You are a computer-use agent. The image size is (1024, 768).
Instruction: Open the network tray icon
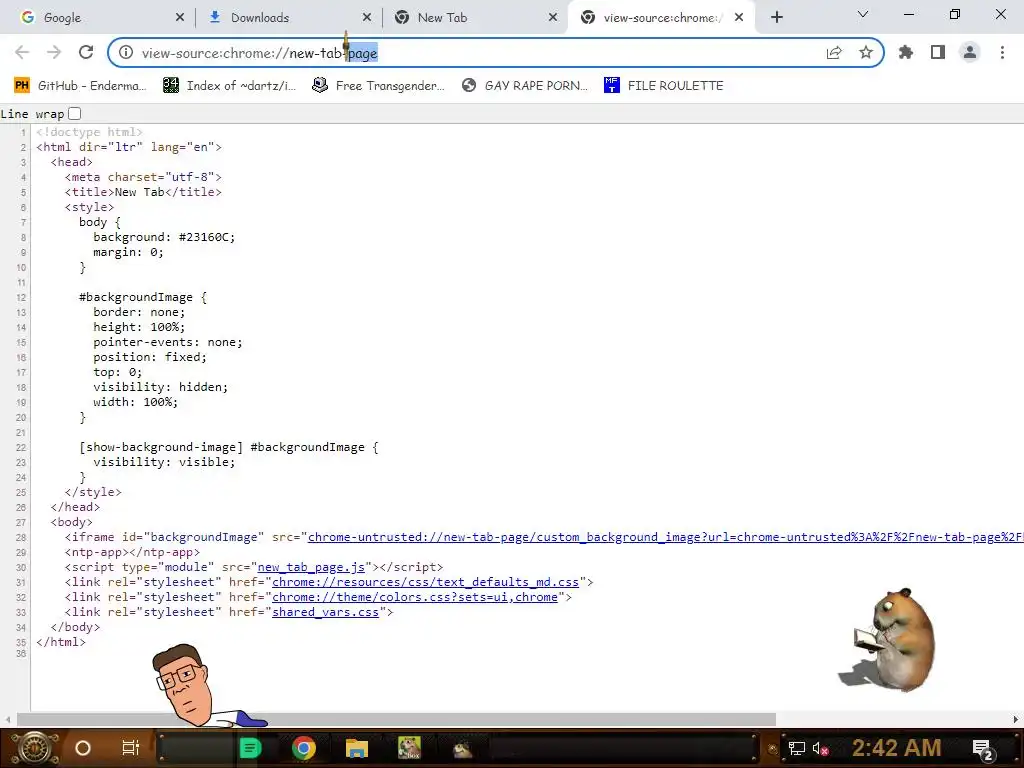tap(797, 748)
